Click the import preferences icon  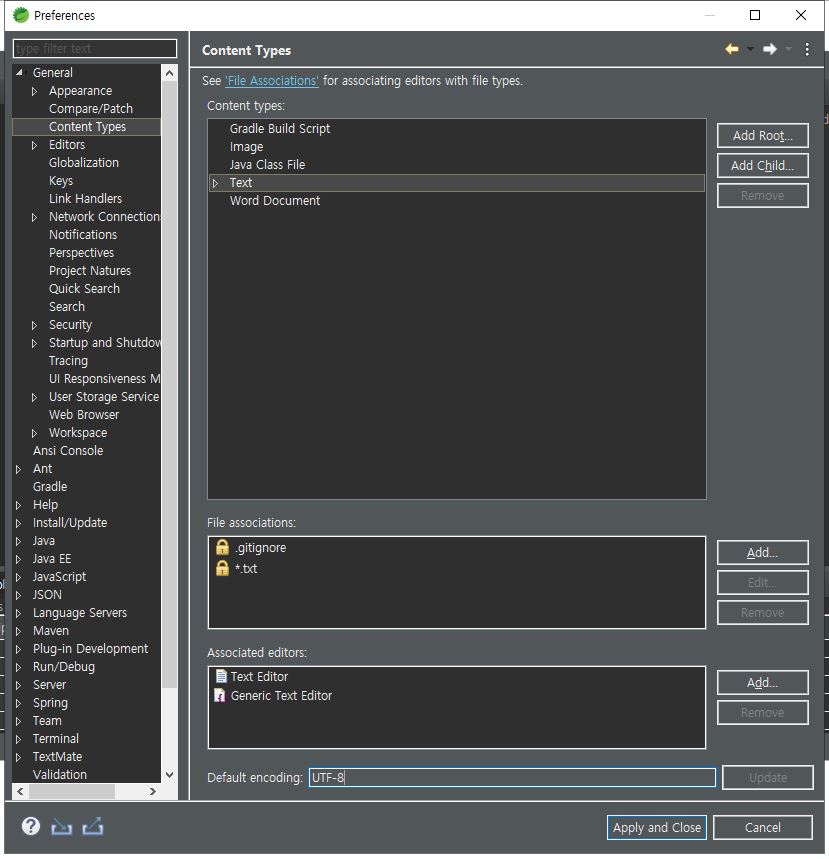pos(62,826)
